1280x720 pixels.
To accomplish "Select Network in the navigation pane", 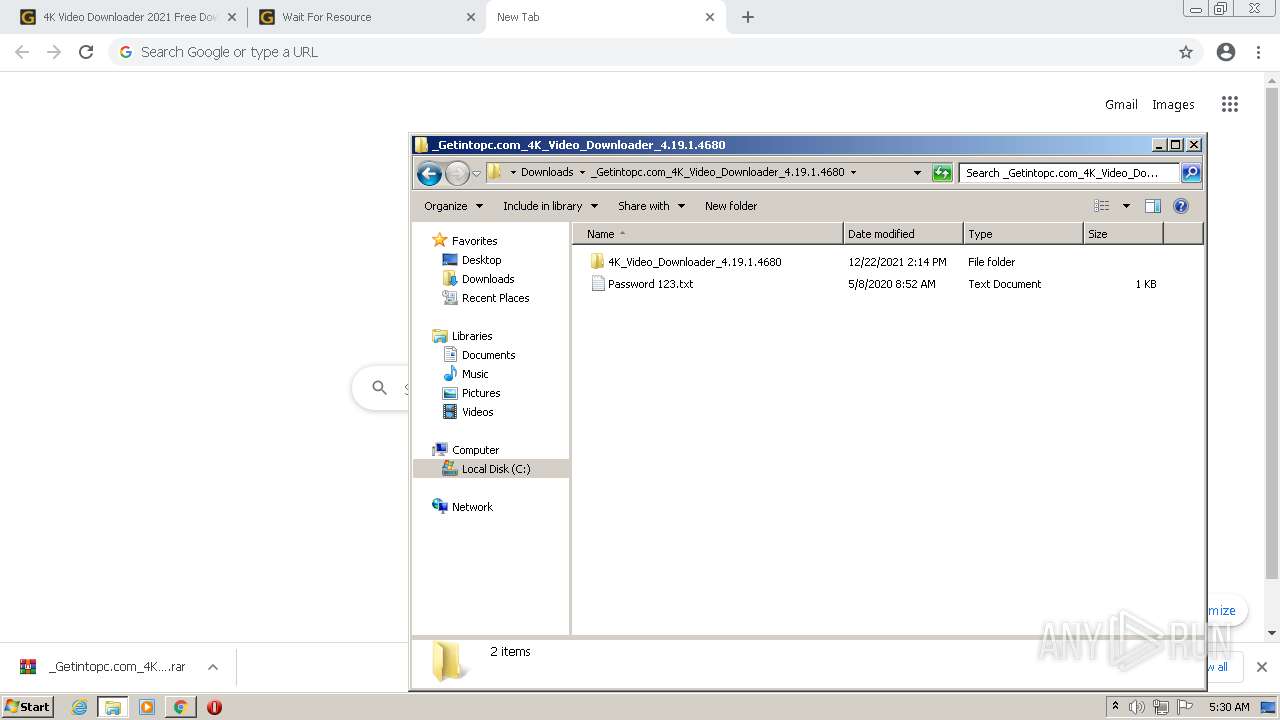I will [x=472, y=507].
